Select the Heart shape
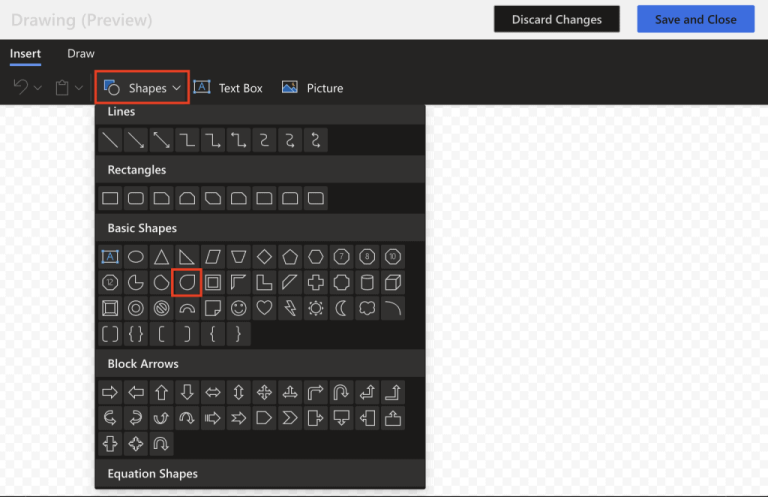The width and height of the screenshot is (768, 497). tap(264, 308)
